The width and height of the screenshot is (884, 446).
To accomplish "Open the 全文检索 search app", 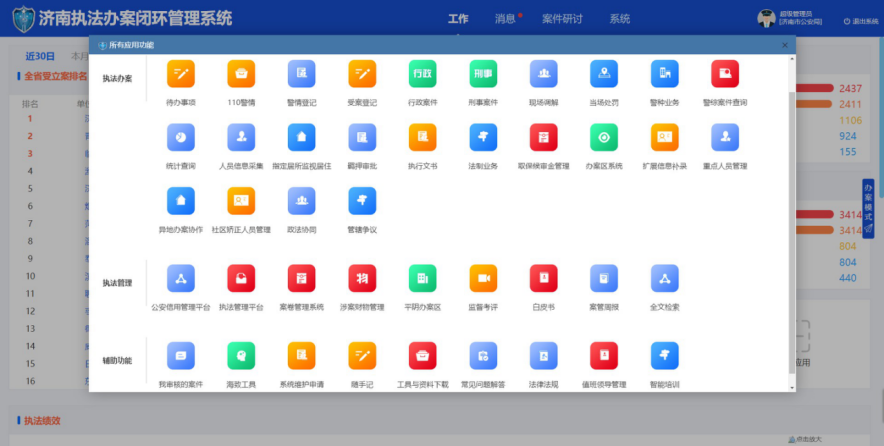I will pos(665,278).
